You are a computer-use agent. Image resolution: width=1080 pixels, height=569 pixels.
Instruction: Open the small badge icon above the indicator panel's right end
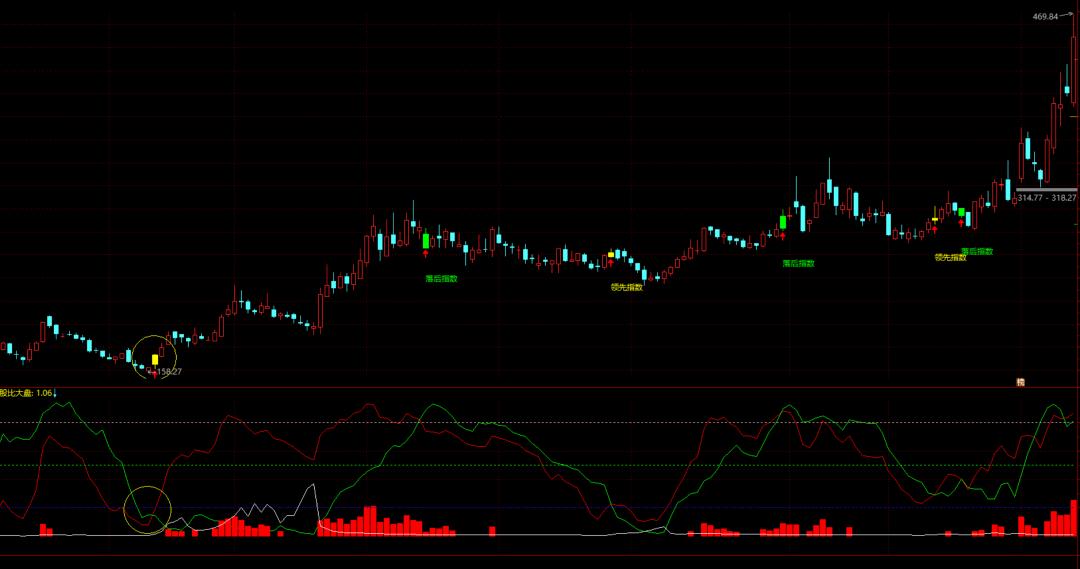point(1020,382)
